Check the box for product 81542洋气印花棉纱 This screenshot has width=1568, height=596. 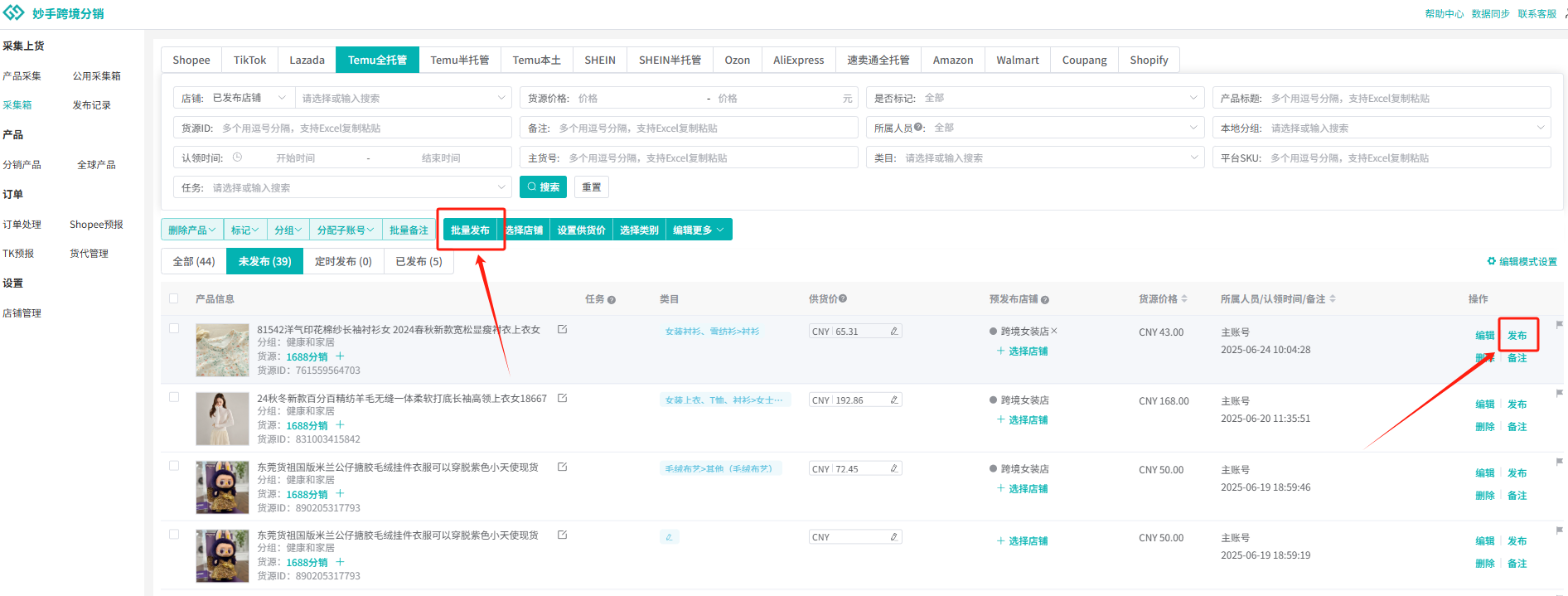174,328
